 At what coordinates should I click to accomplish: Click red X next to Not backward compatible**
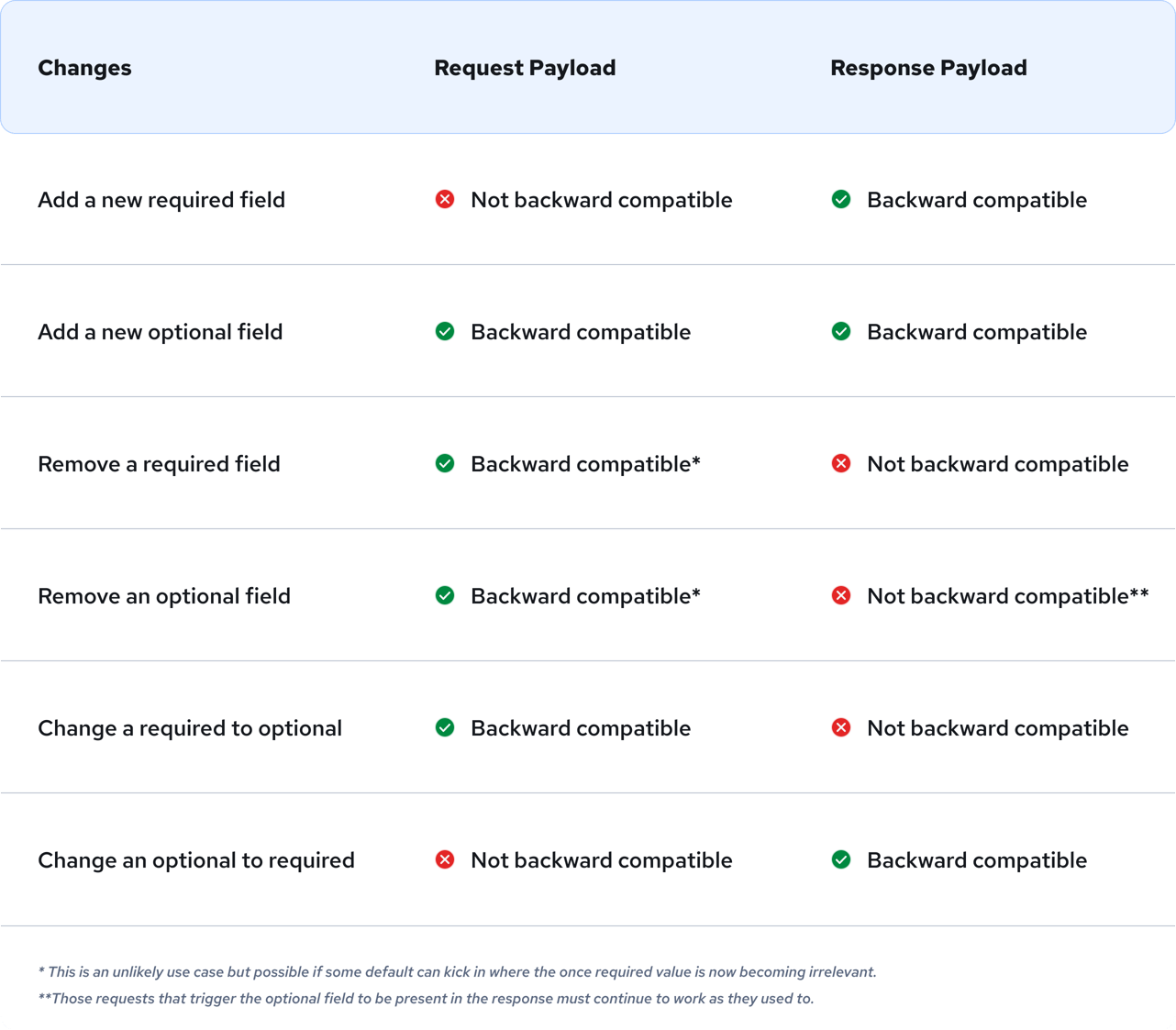coord(841,595)
